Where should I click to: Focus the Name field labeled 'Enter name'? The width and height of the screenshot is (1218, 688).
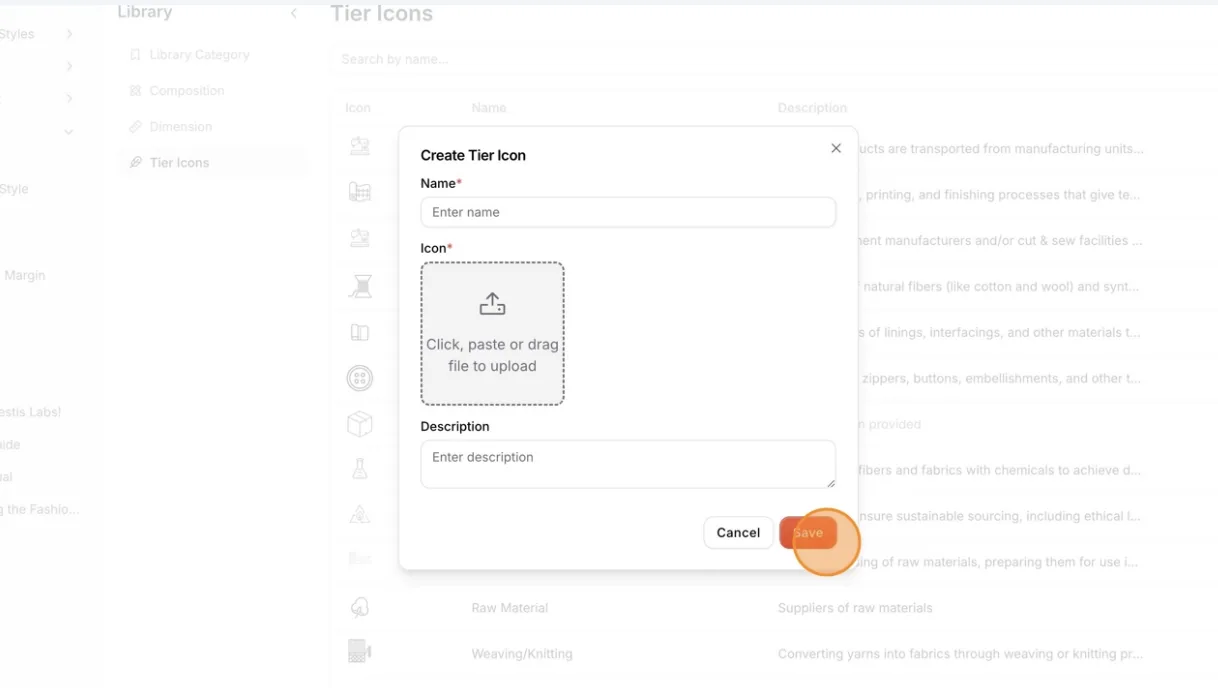[628, 212]
